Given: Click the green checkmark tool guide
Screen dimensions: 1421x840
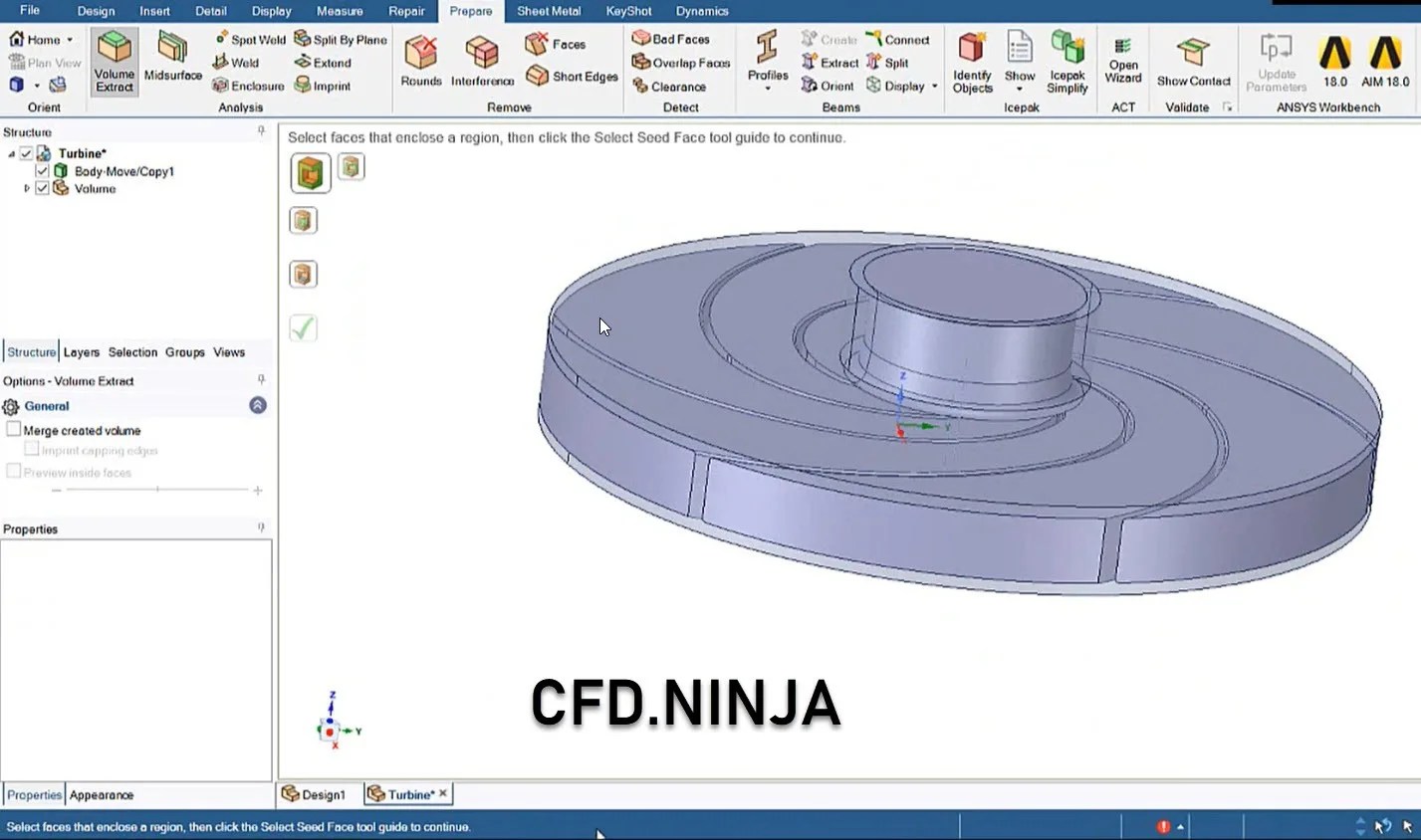Looking at the screenshot, I should [304, 327].
